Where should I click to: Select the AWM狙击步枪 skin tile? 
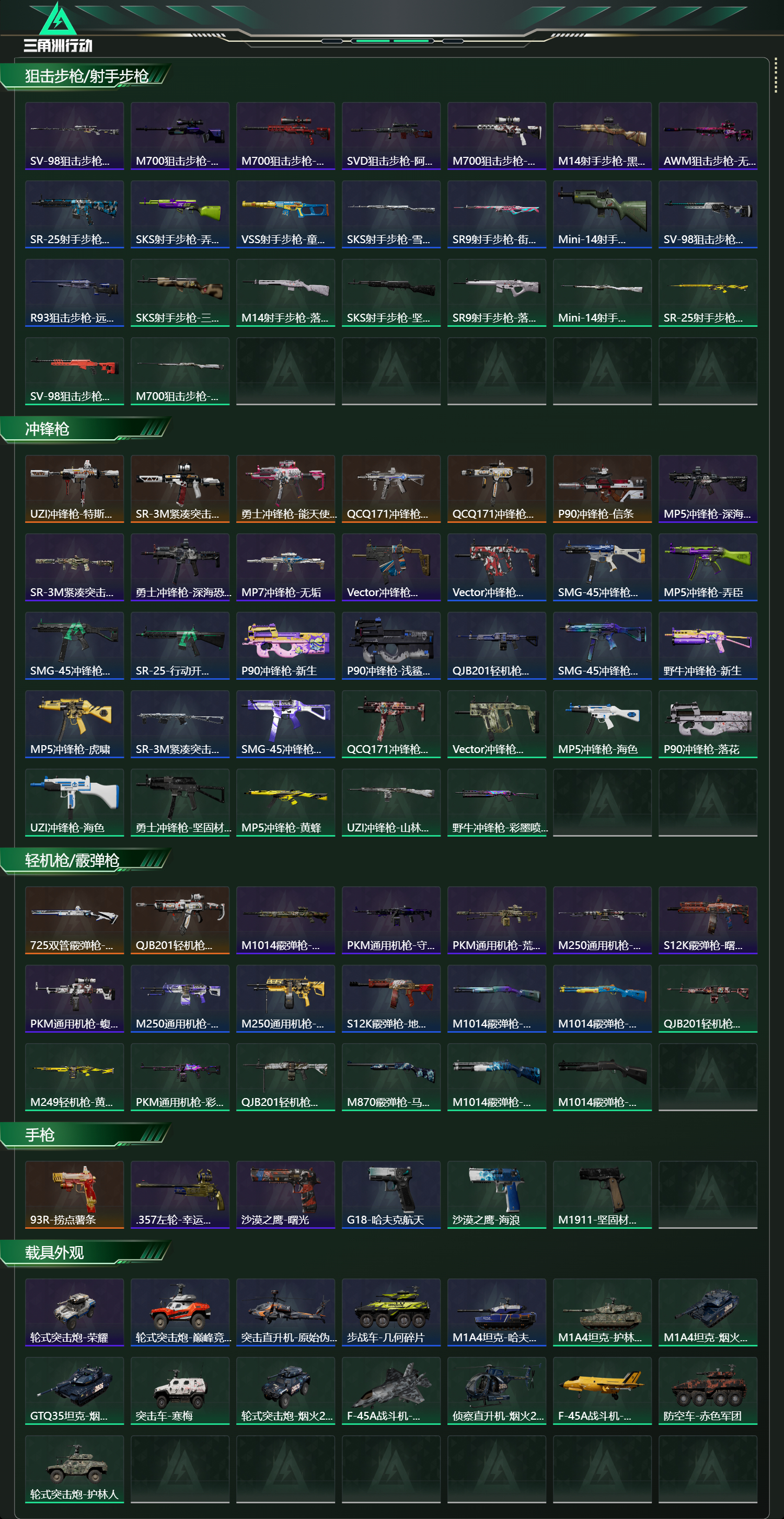(707, 135)
